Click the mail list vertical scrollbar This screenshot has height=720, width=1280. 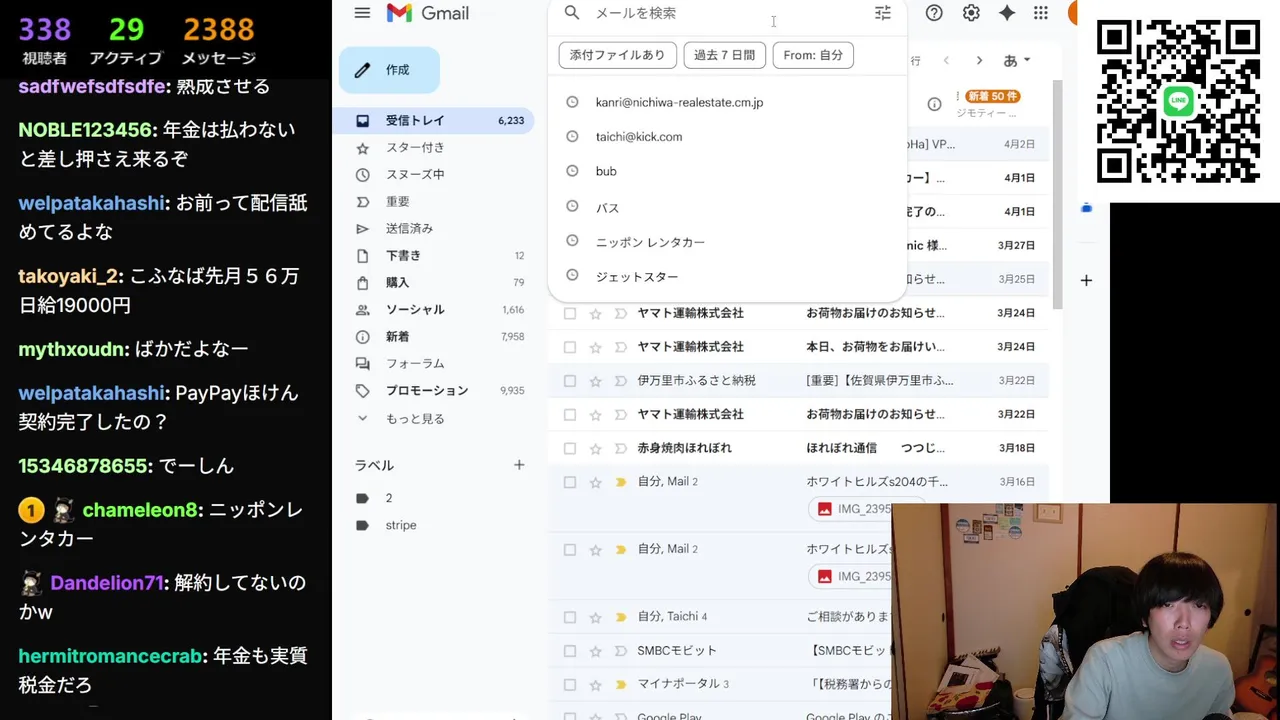(x=1057, y=195)
